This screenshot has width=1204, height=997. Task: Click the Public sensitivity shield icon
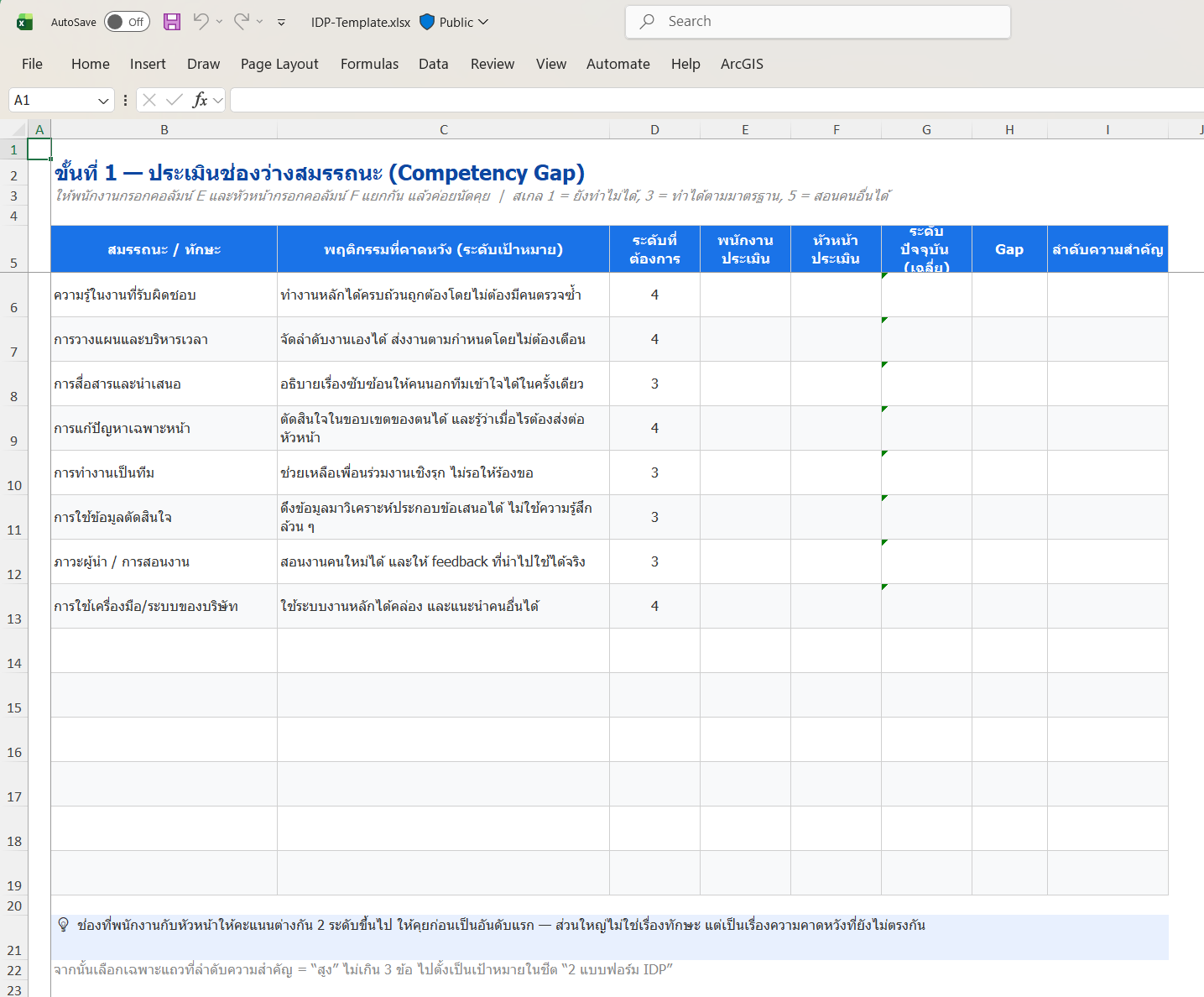click(427, 22)
